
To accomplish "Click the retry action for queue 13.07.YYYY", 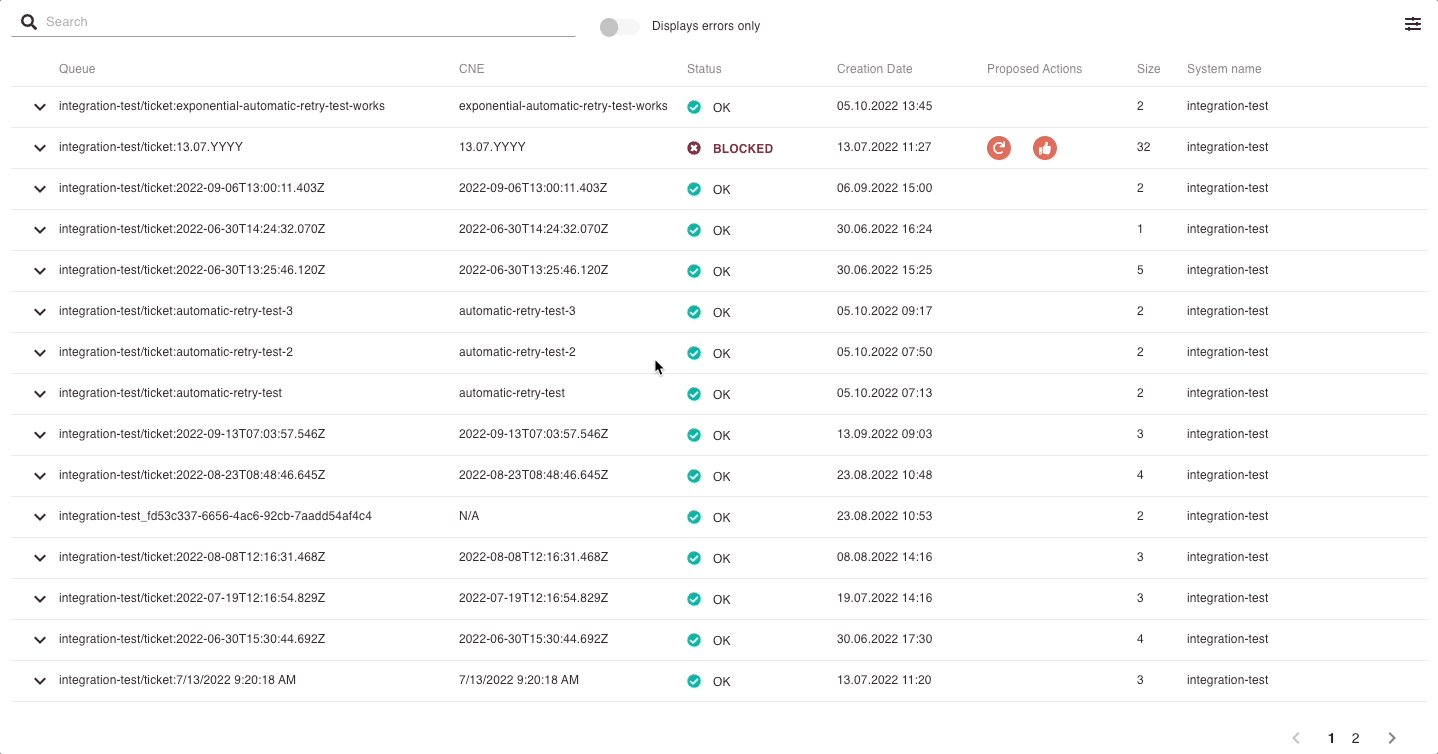I will click(x=998, y=147).
